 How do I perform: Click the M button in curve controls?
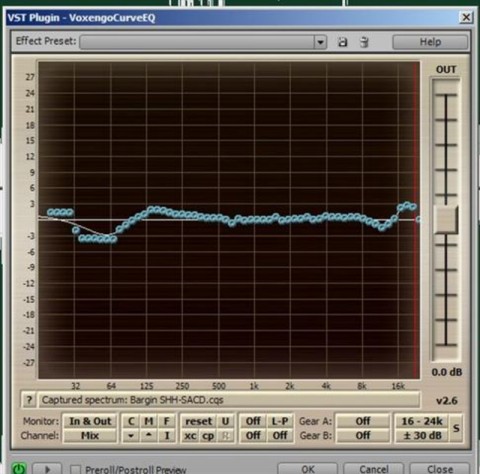(149, 421)
